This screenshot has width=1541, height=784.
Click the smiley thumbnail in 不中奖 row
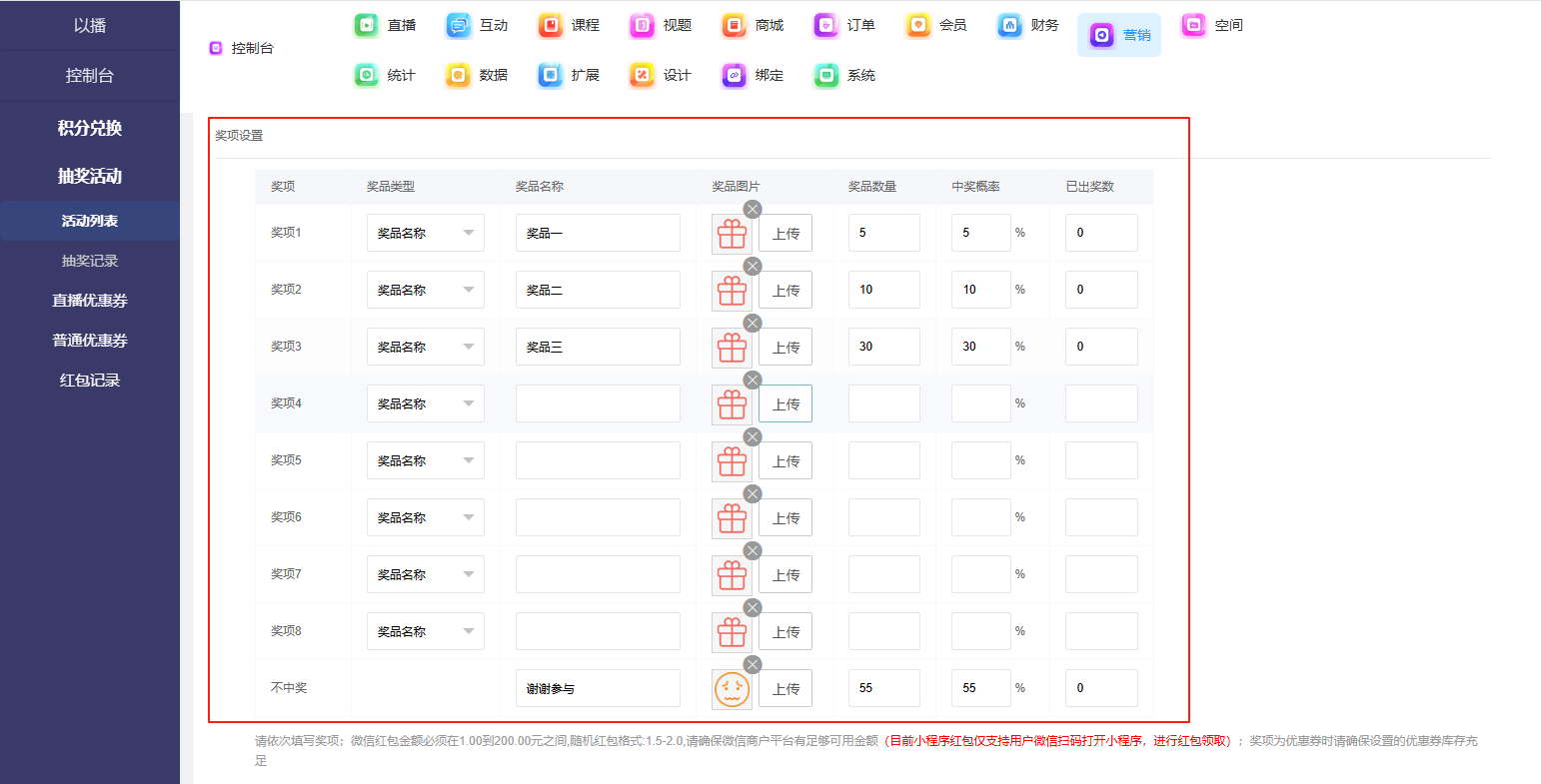point(732,689)
